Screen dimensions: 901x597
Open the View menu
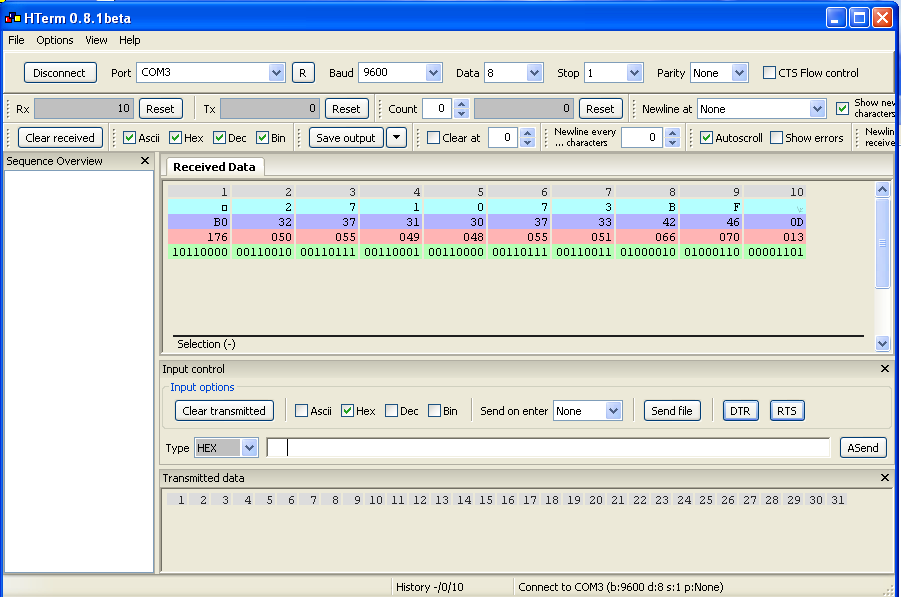tap(96, 40)
